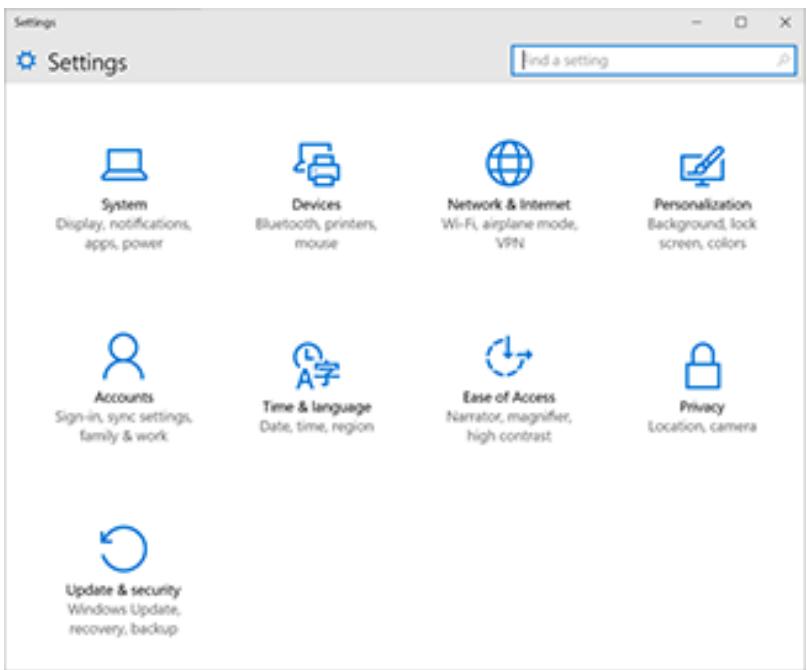Click 'Wi-Fi, airplane mode, VPN' description
The image size is (807, 670).
pyautogui.click(x=509, y=234)
